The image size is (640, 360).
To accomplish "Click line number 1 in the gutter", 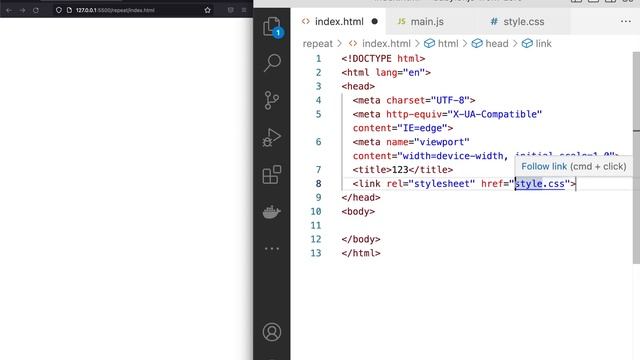I will [318, 59].
